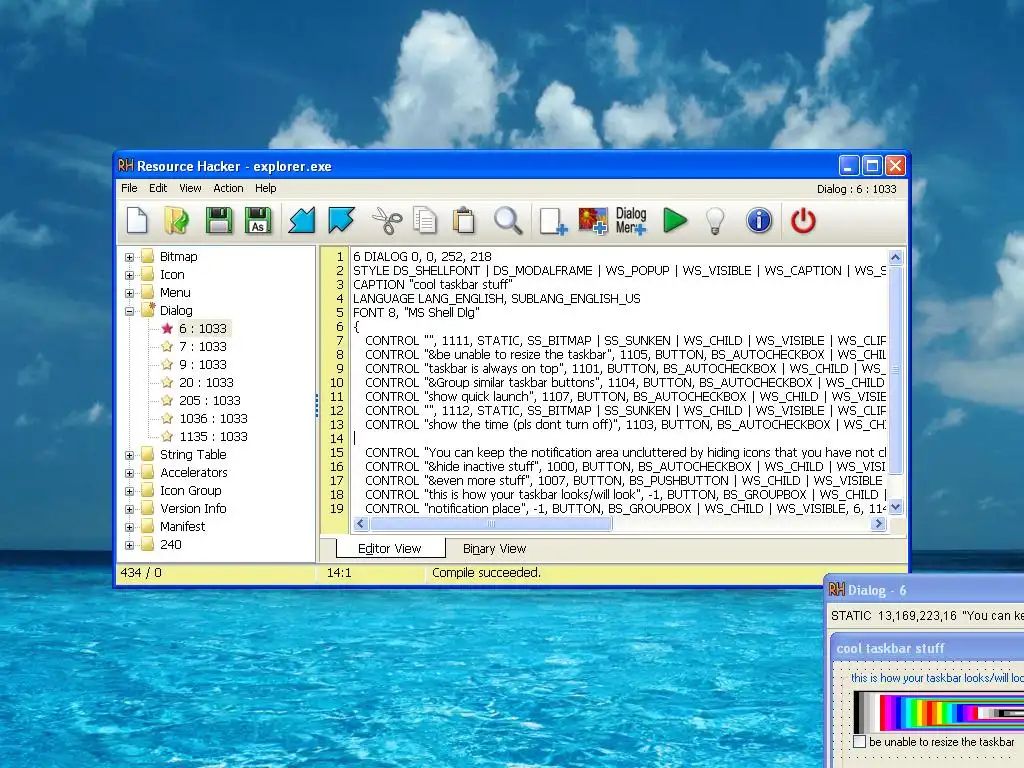Viewport: 1024px width, 768px height.
Task: Click the Copy pages icon
Action: tap(425, 220)
